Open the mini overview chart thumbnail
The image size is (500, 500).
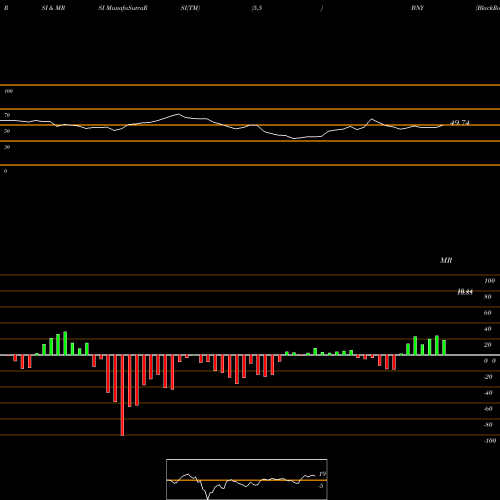point(247,479)
